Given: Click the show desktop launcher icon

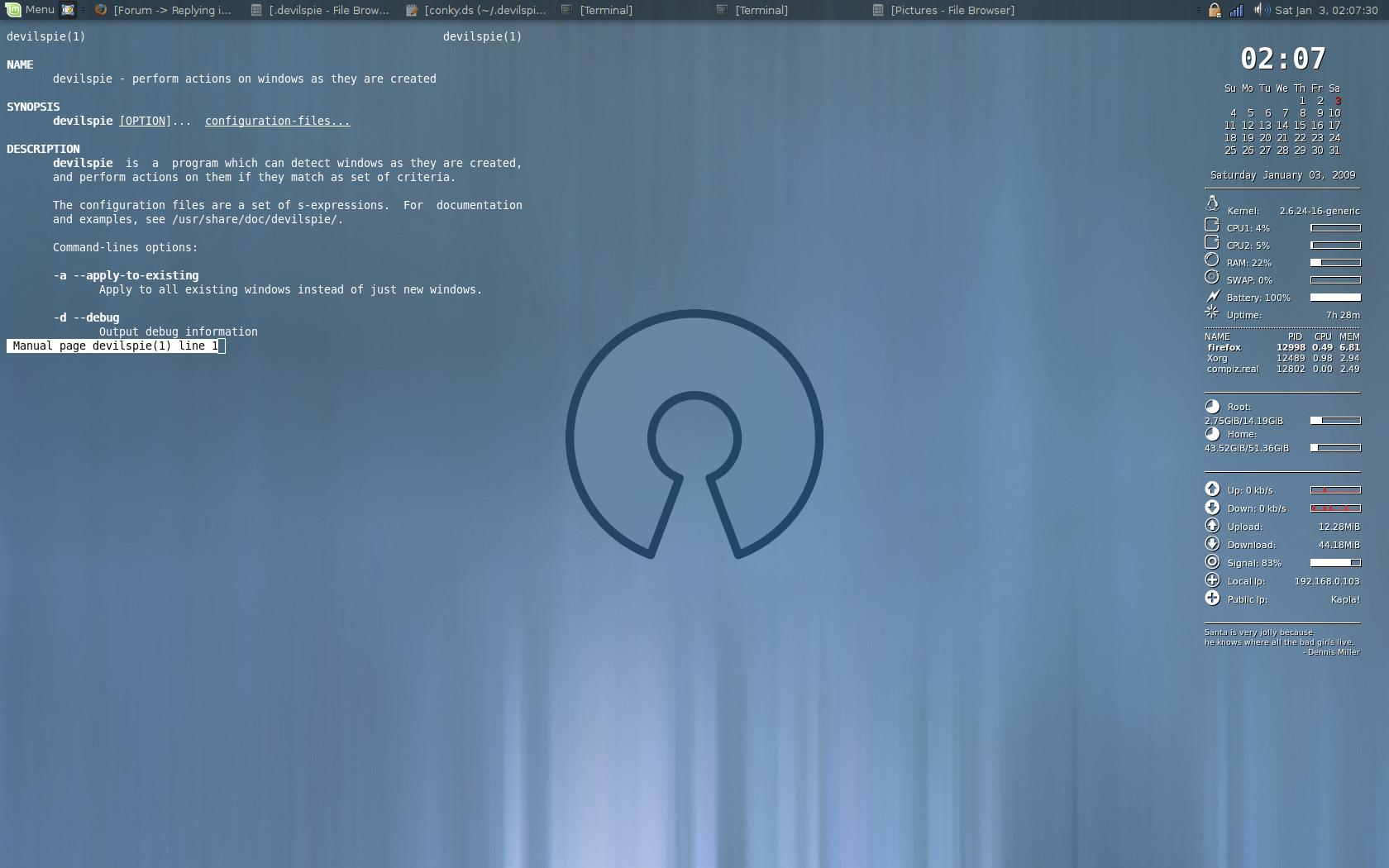Looking at the screenshot, I should click(x=69, y=10).
